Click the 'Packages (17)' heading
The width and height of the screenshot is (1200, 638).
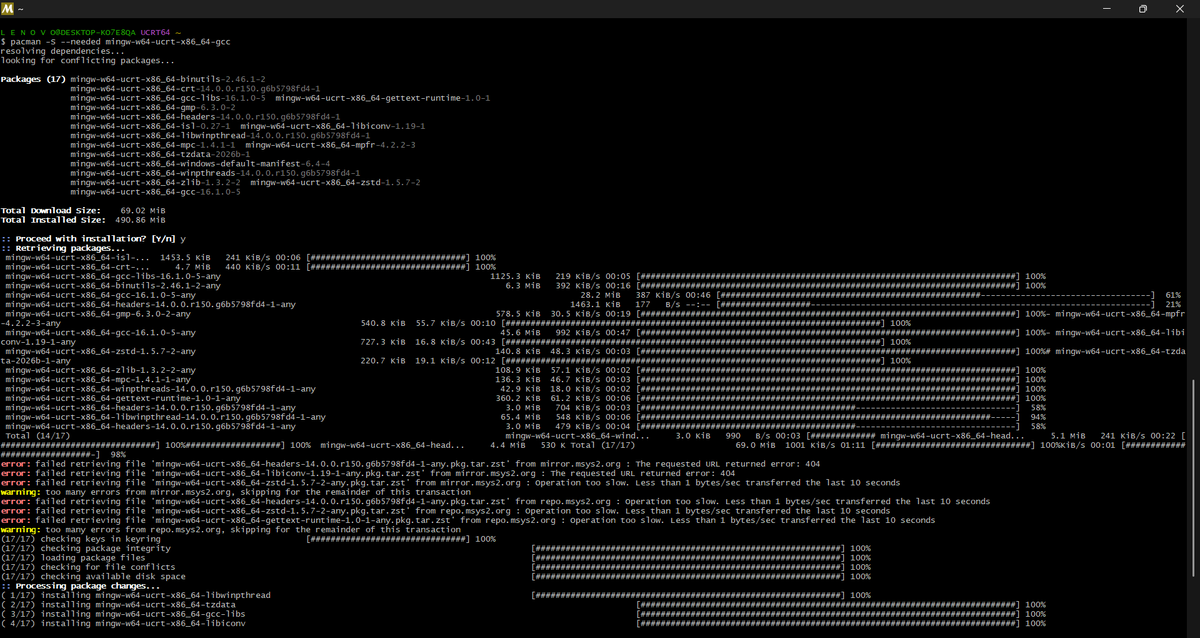(x=33, y=78)
